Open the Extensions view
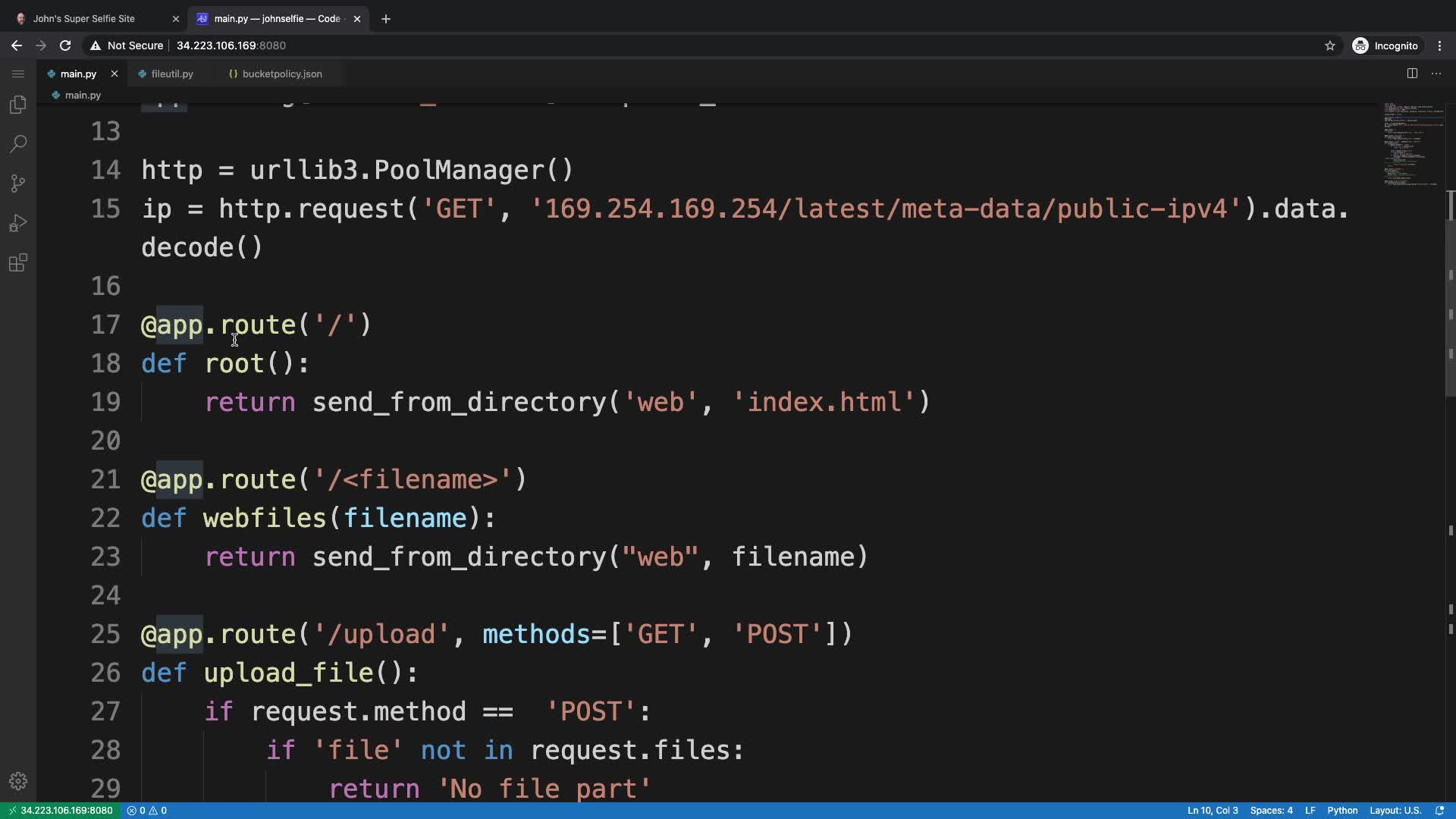Viewport: 1456px width, 819px height. 18,263
